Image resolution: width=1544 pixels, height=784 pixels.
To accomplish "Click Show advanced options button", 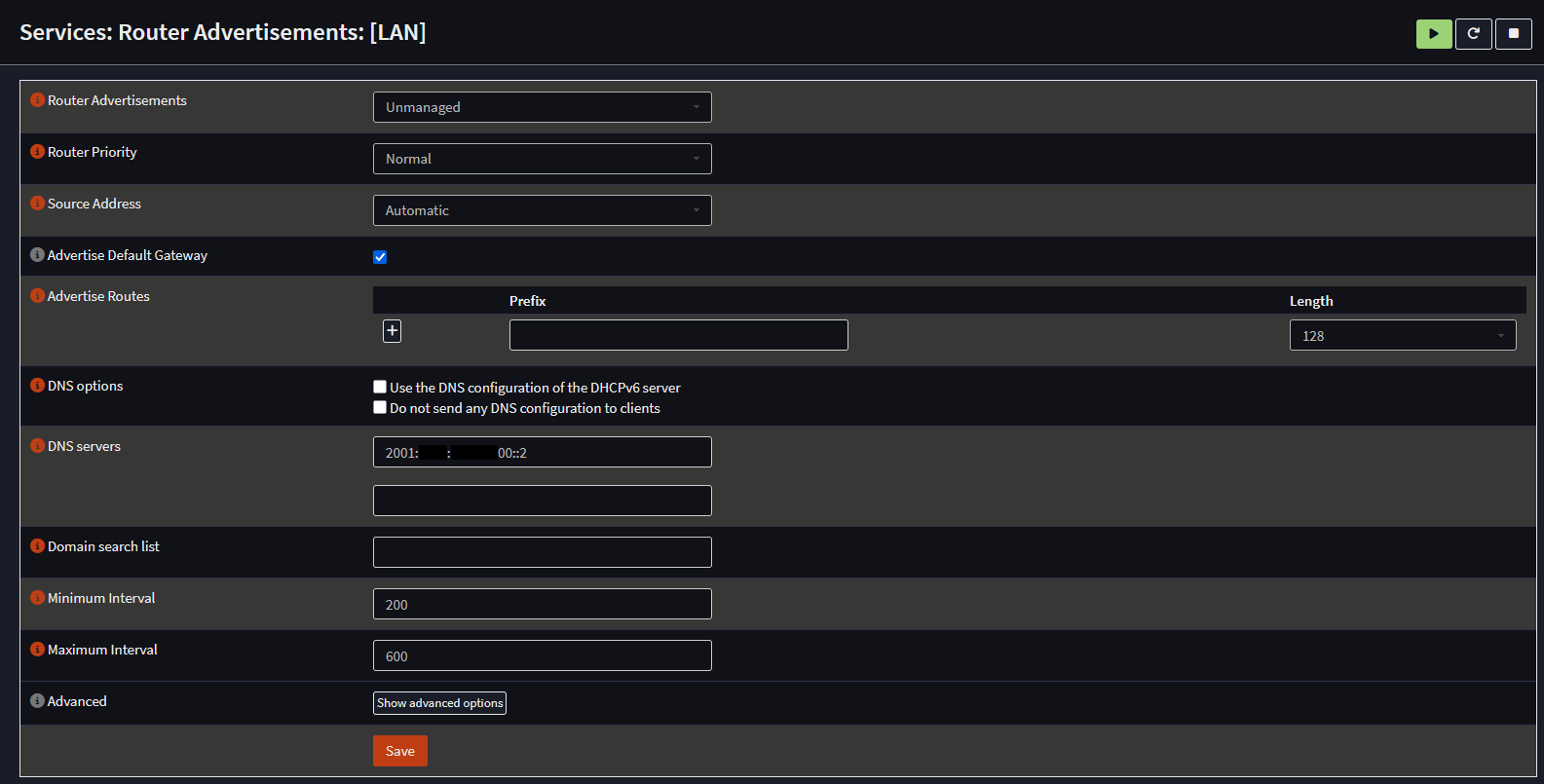I will (x=439, y=703).
